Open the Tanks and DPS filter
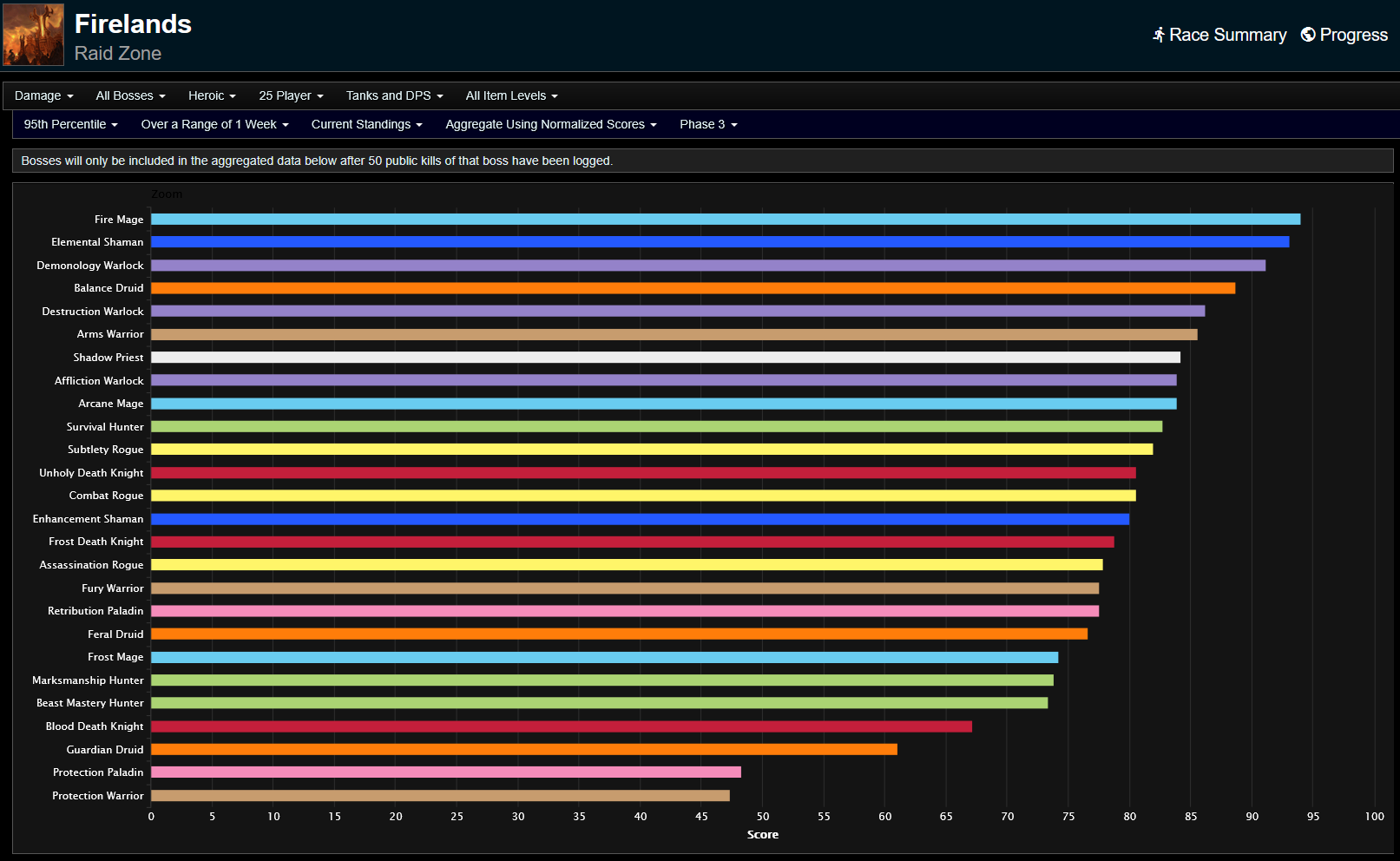This screenshot has height=861, width=1400. pos(394,95)
